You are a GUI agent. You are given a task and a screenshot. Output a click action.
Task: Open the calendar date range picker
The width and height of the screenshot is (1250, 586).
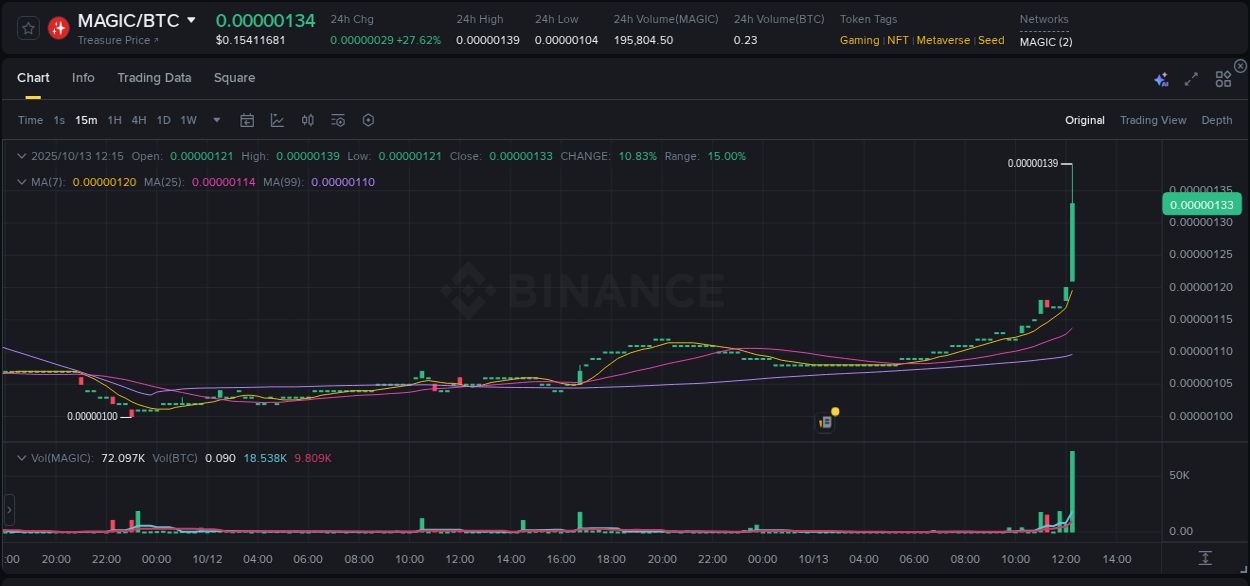point(247,120)
